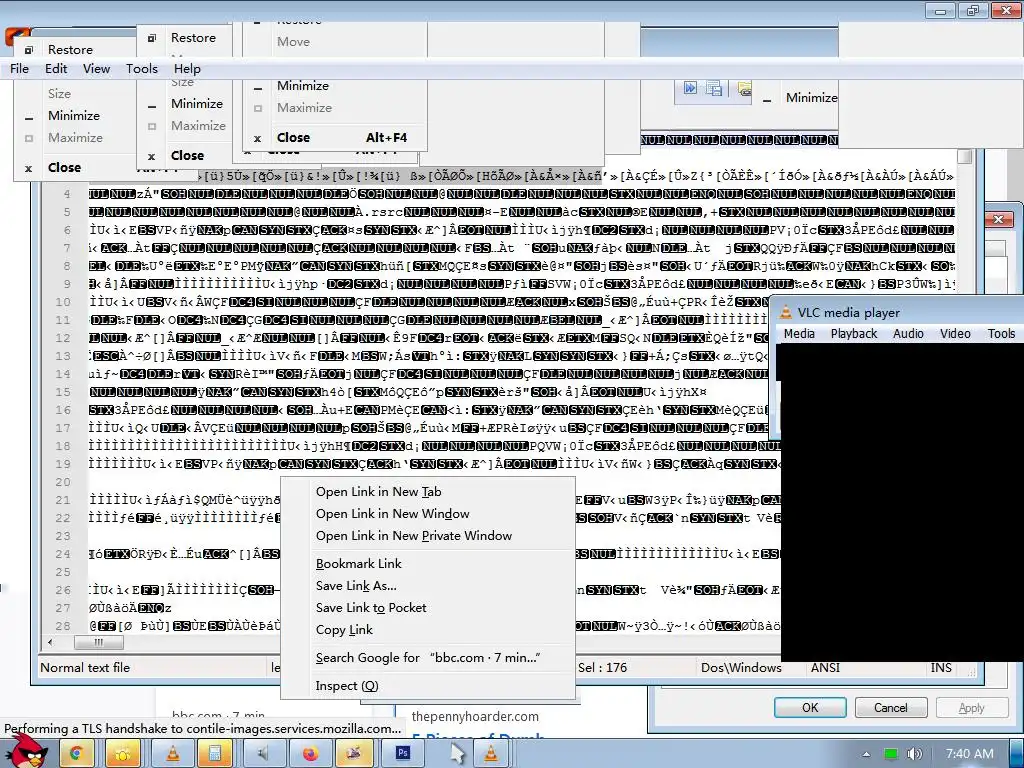The image size is (1024, 768).
Task: Click "ANSI" encoding in status bar
Action: (x=825, y=667)
